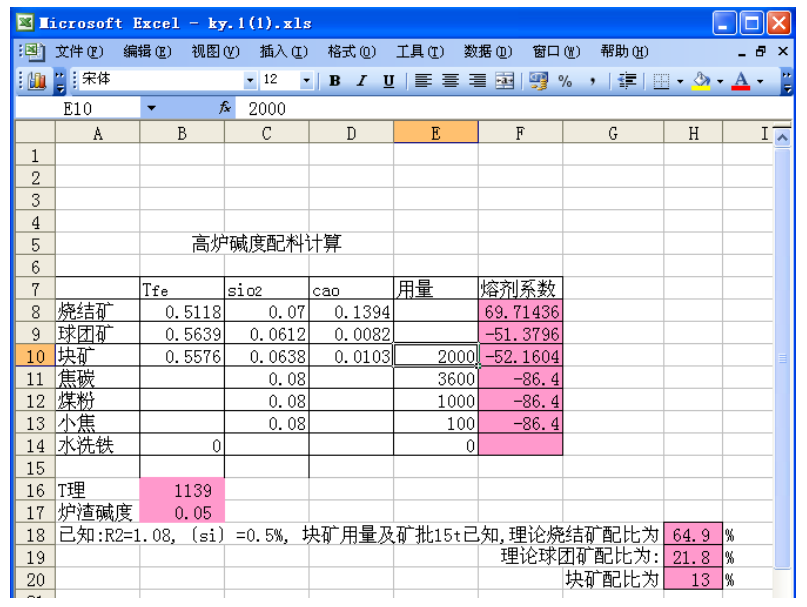807x607 pixels.
Task: Click the row 10 header
Action: [35, 356]
